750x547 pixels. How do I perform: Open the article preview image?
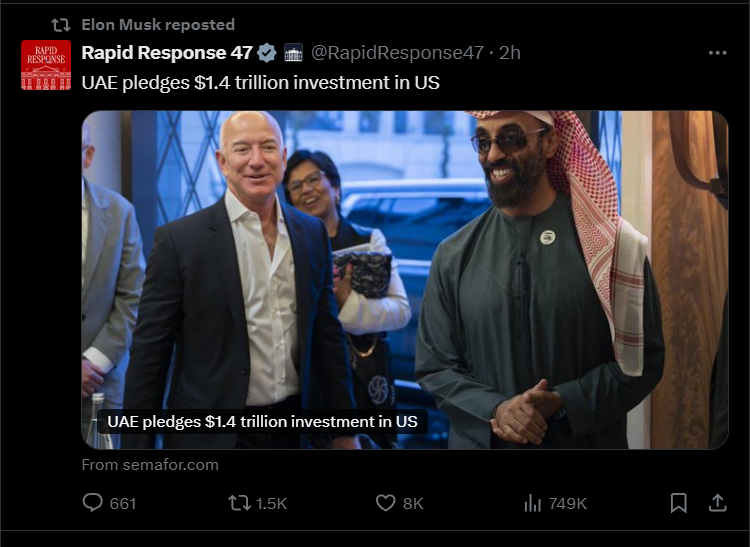pos(405,280)
